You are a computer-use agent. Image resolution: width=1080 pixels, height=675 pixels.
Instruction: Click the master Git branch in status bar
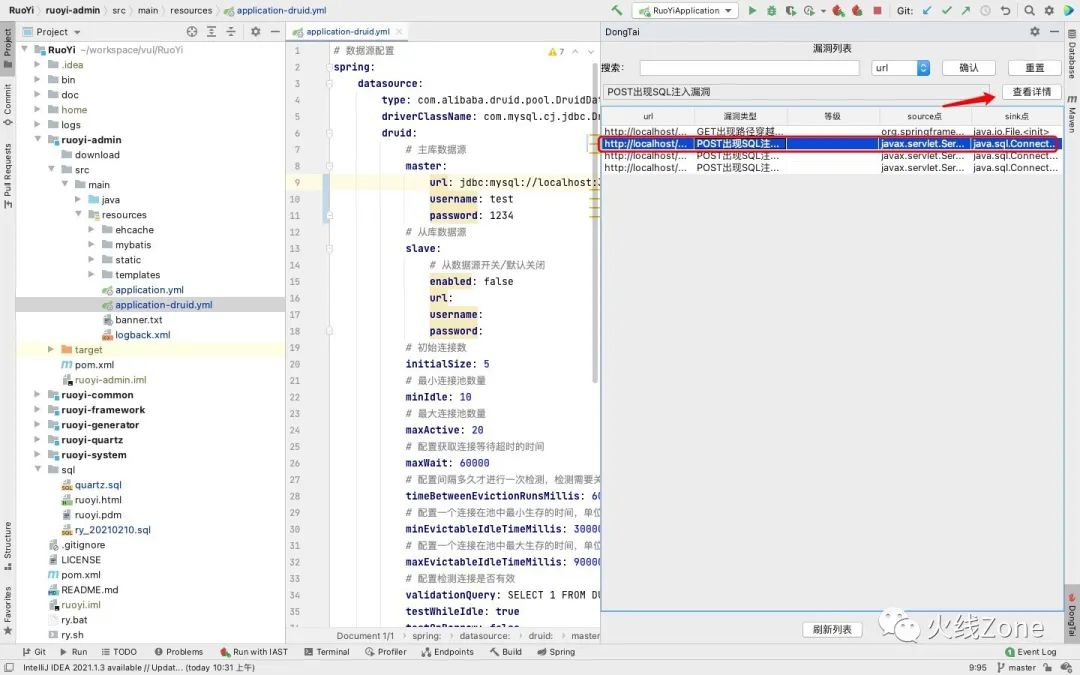point(1016,667)
